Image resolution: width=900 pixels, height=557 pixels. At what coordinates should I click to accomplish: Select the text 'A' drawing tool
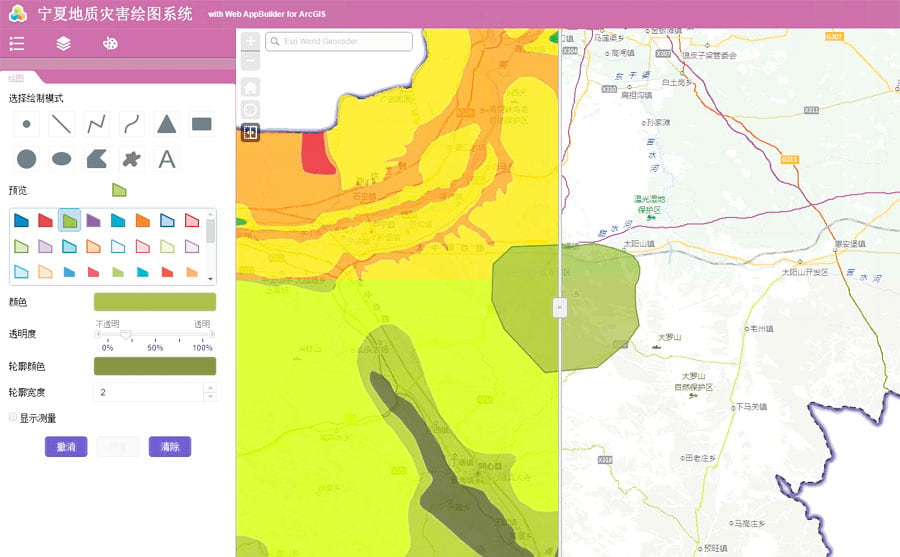(x=167, y=159)
